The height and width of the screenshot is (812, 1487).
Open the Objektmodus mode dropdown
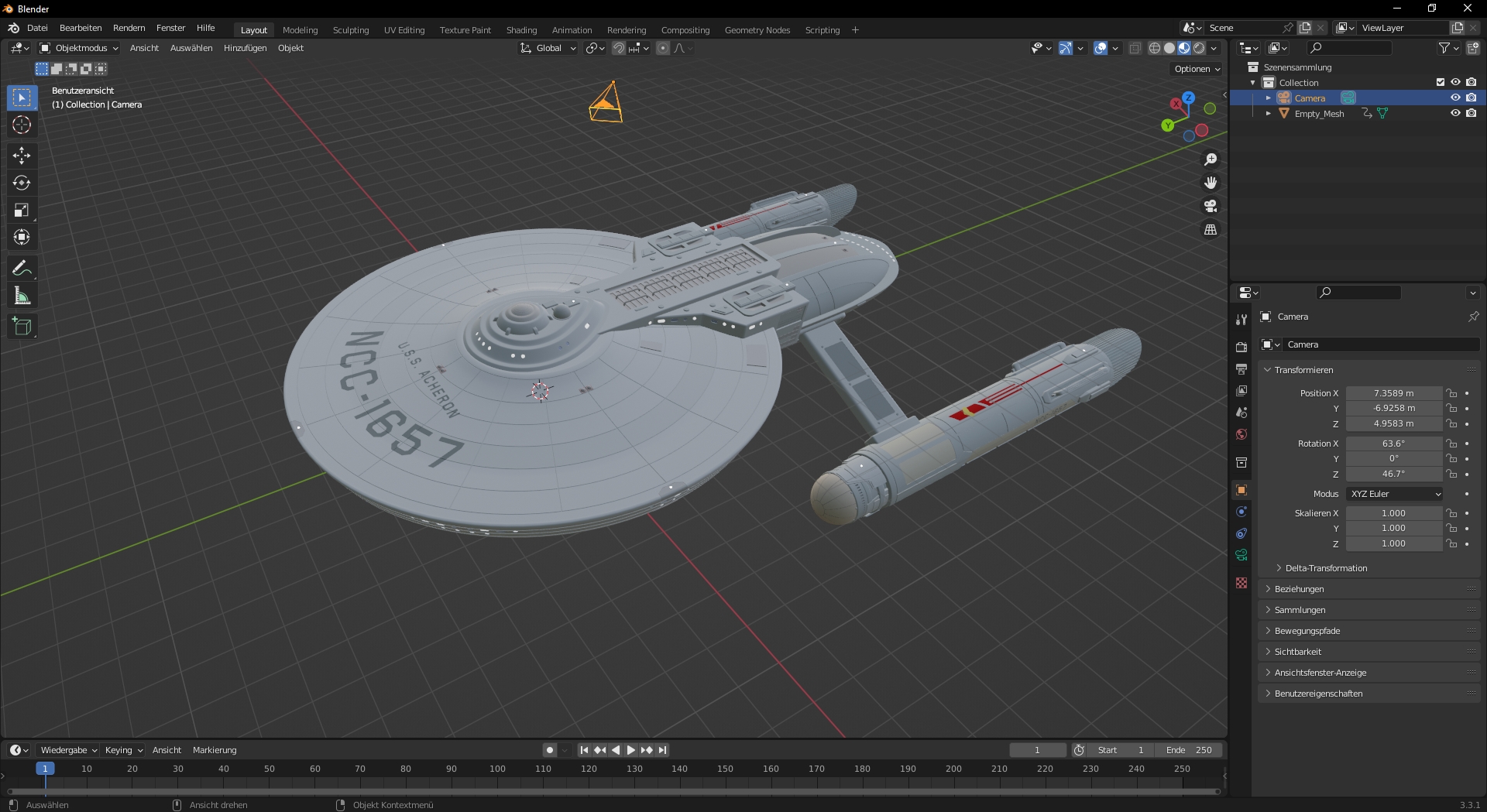(x=79, y=48)
